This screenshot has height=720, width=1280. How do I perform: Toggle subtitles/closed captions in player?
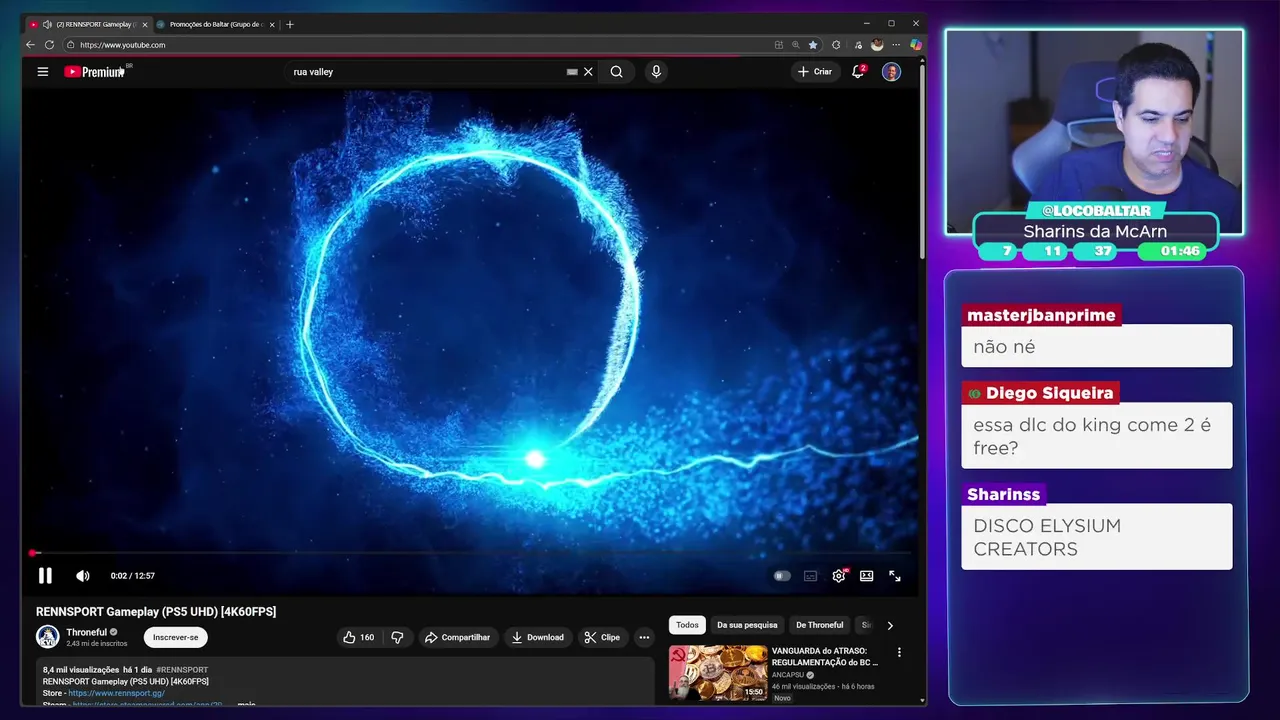point(810,576)
